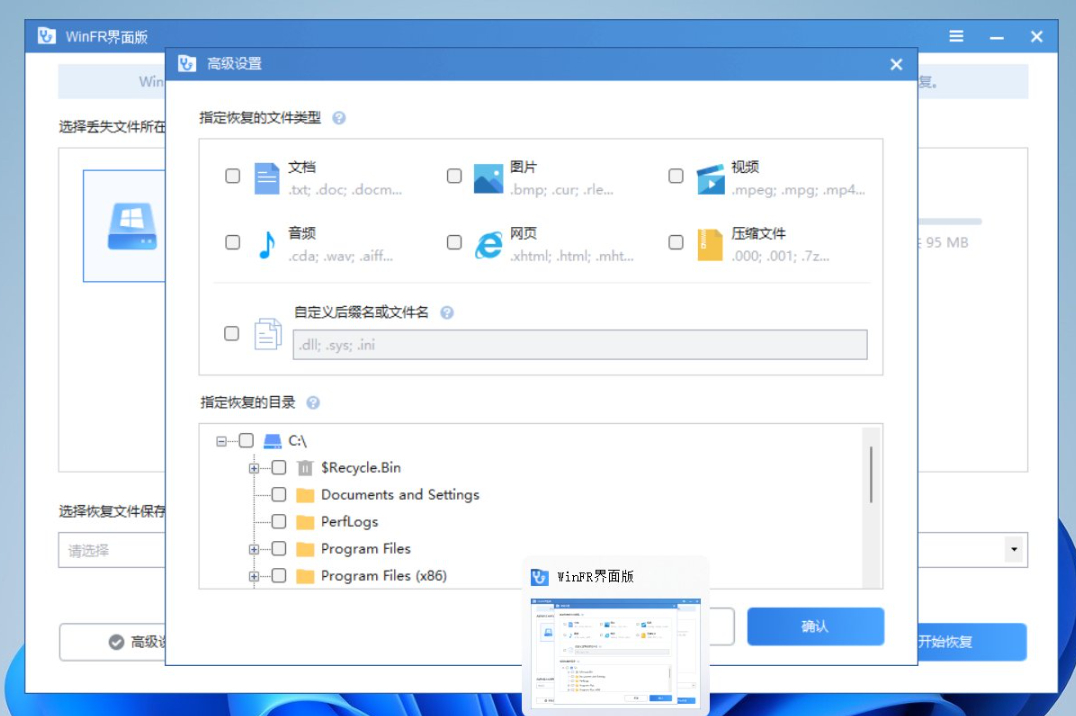This screenshot has width=1076, height=716.
Task: Click the PerfLogs folder icon
Action: point(305,522)
